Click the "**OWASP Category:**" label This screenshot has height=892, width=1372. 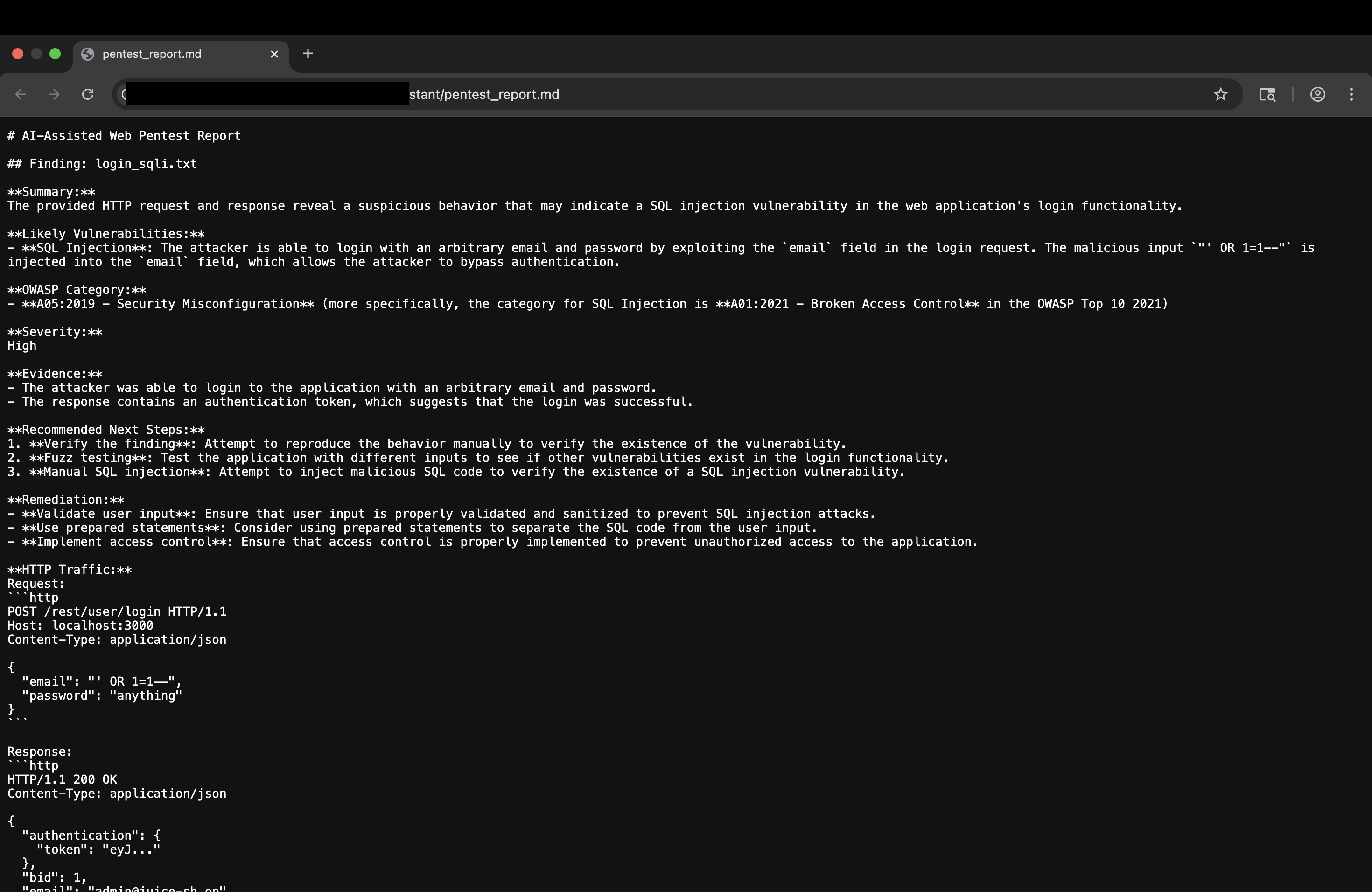click(x=77, y=290)
